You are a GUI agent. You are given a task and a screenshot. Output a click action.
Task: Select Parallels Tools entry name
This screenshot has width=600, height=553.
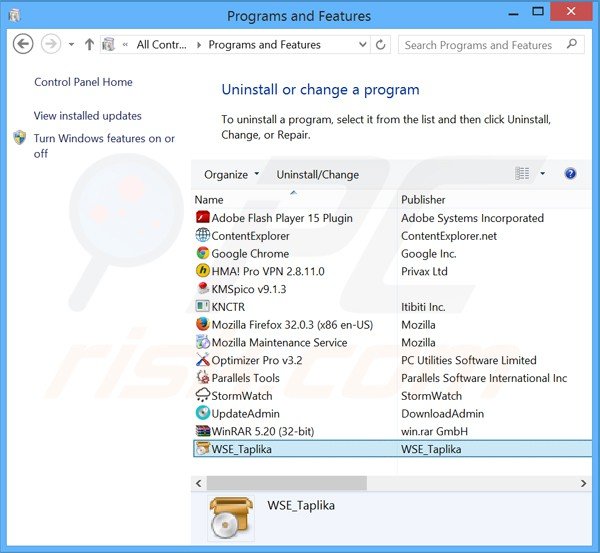click(245, 378)
